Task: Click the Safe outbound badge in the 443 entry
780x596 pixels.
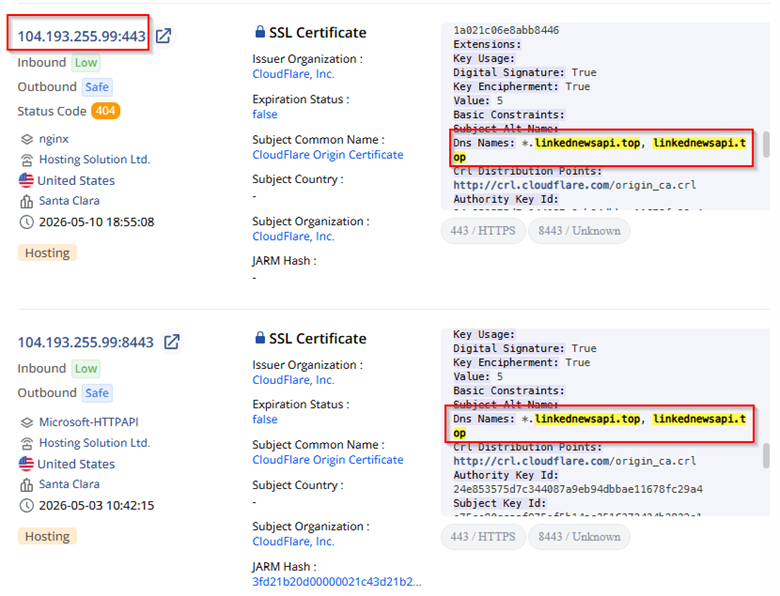Action: point(97,87)
